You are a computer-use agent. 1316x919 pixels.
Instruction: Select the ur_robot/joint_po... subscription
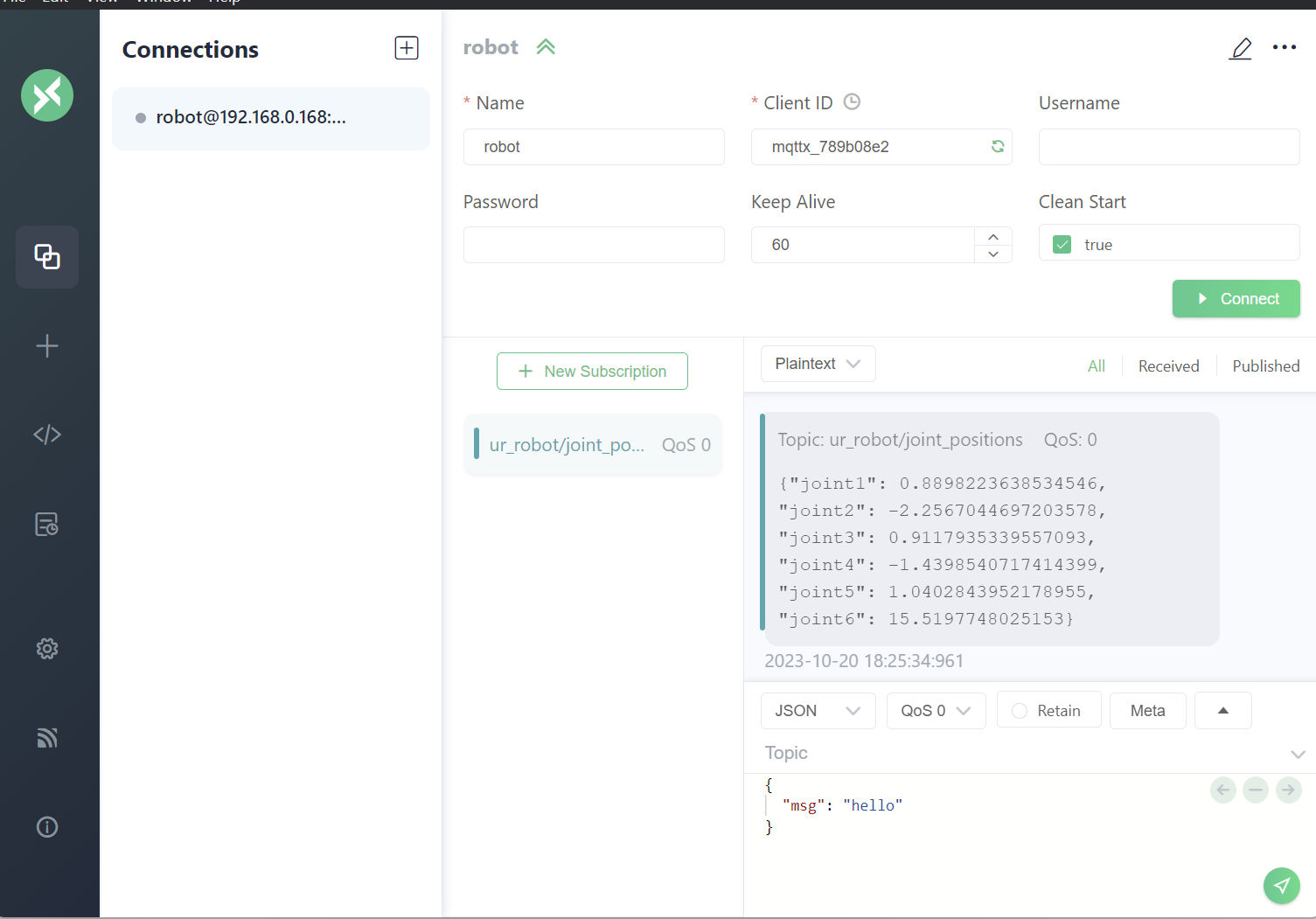593,445
